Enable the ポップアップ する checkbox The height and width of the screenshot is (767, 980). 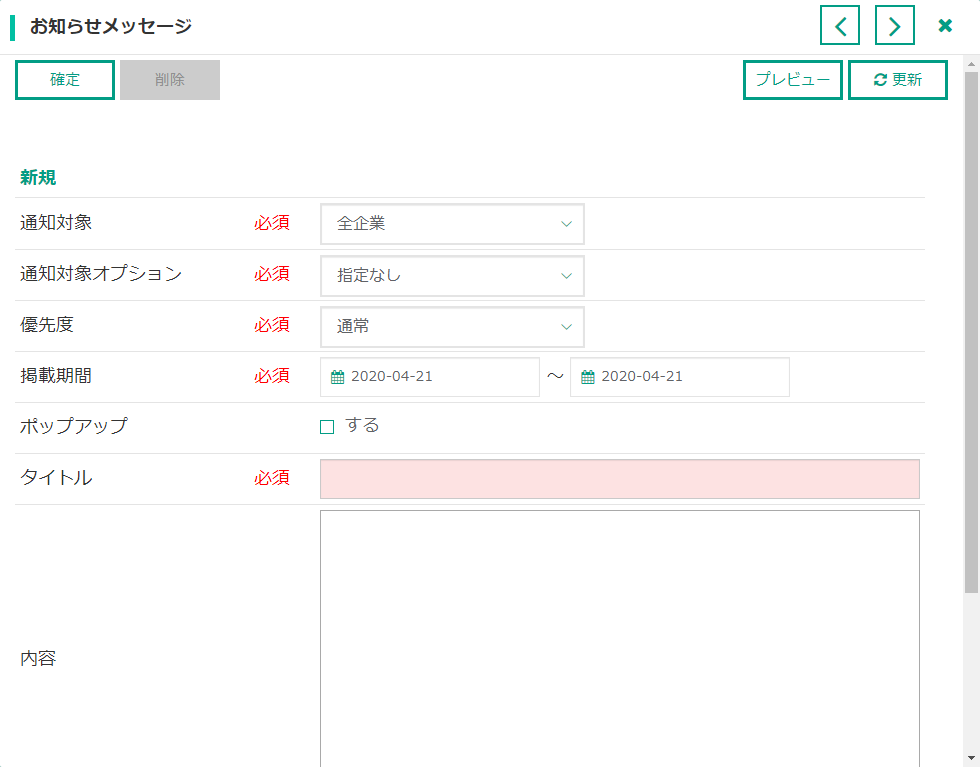pos(327,427)
